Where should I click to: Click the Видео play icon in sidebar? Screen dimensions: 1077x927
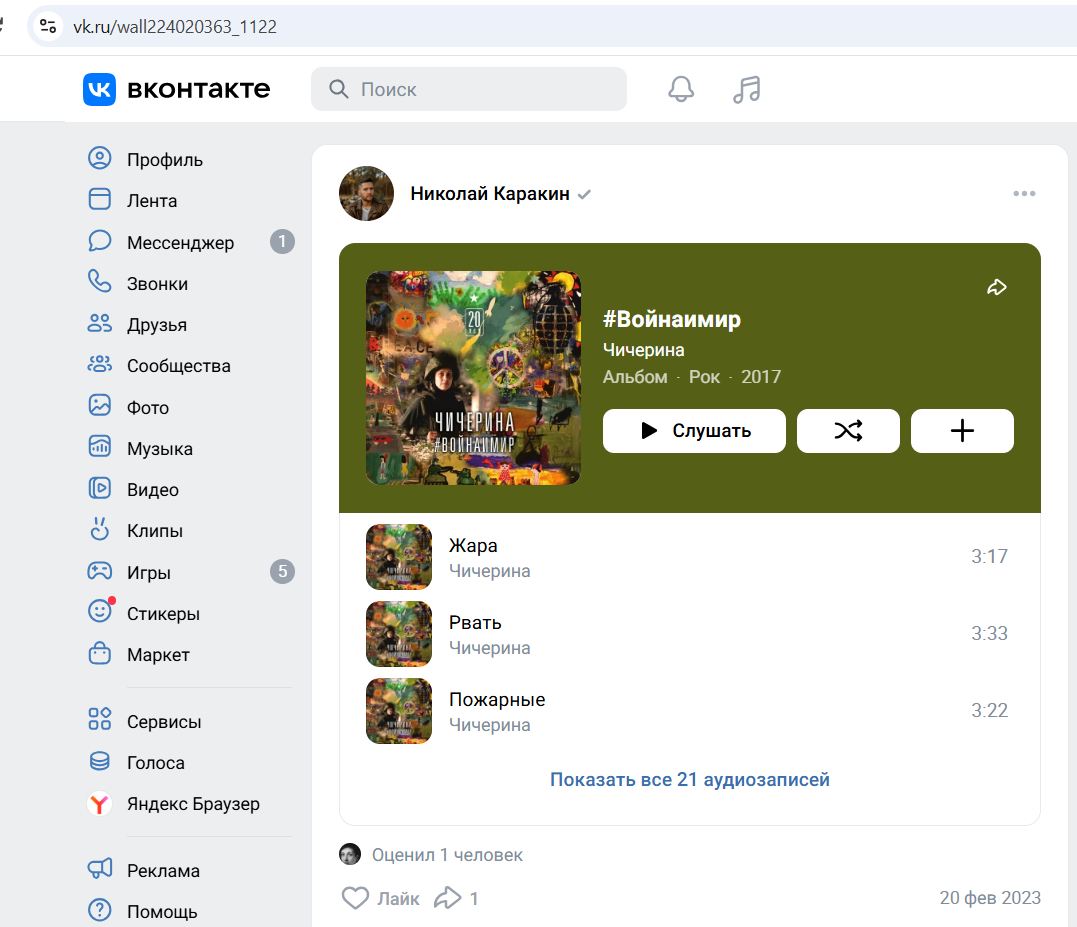(100, 488)
